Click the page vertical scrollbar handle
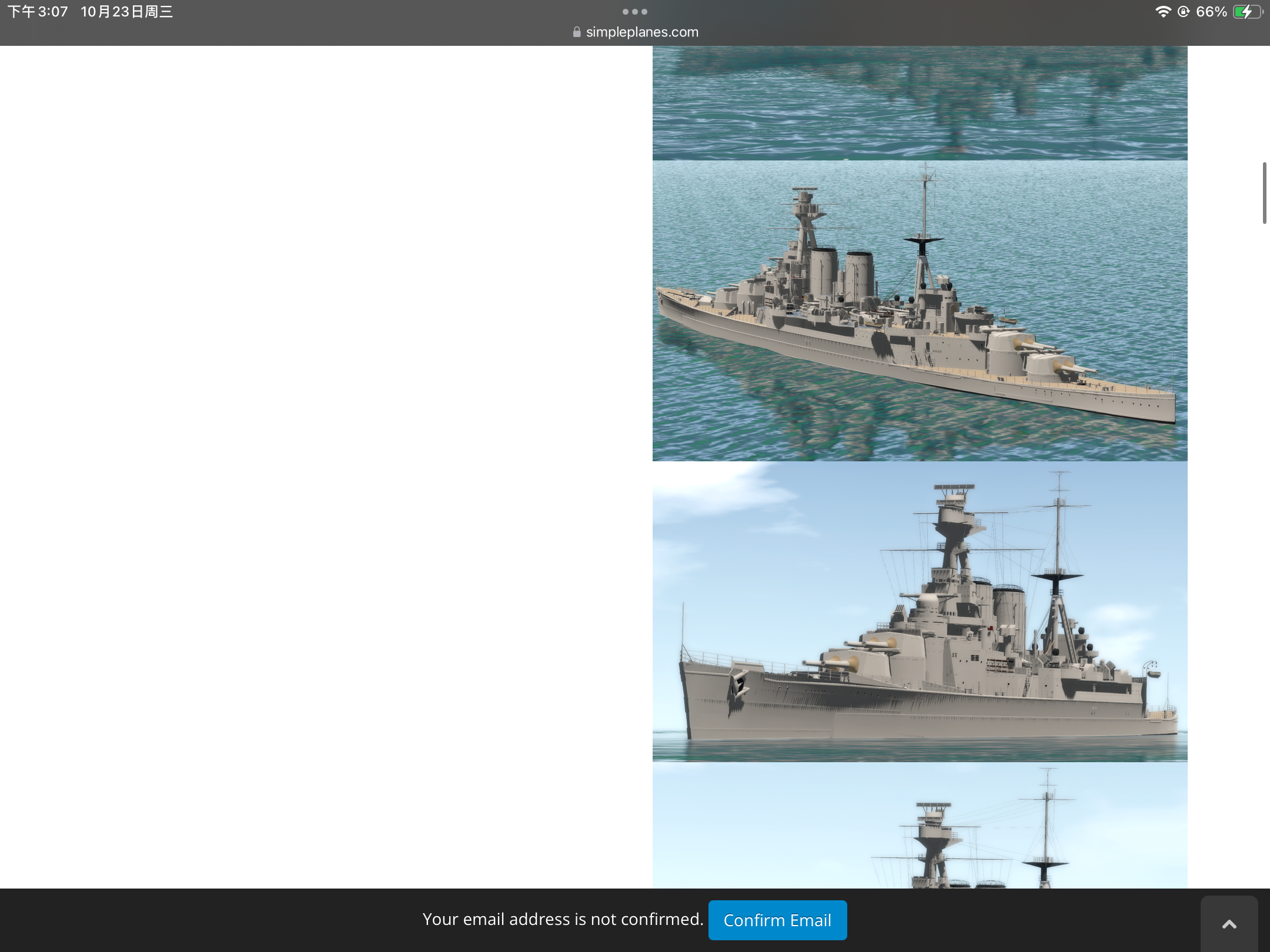The width and height of the screenshot is (1270, 952). [1264, 193]
